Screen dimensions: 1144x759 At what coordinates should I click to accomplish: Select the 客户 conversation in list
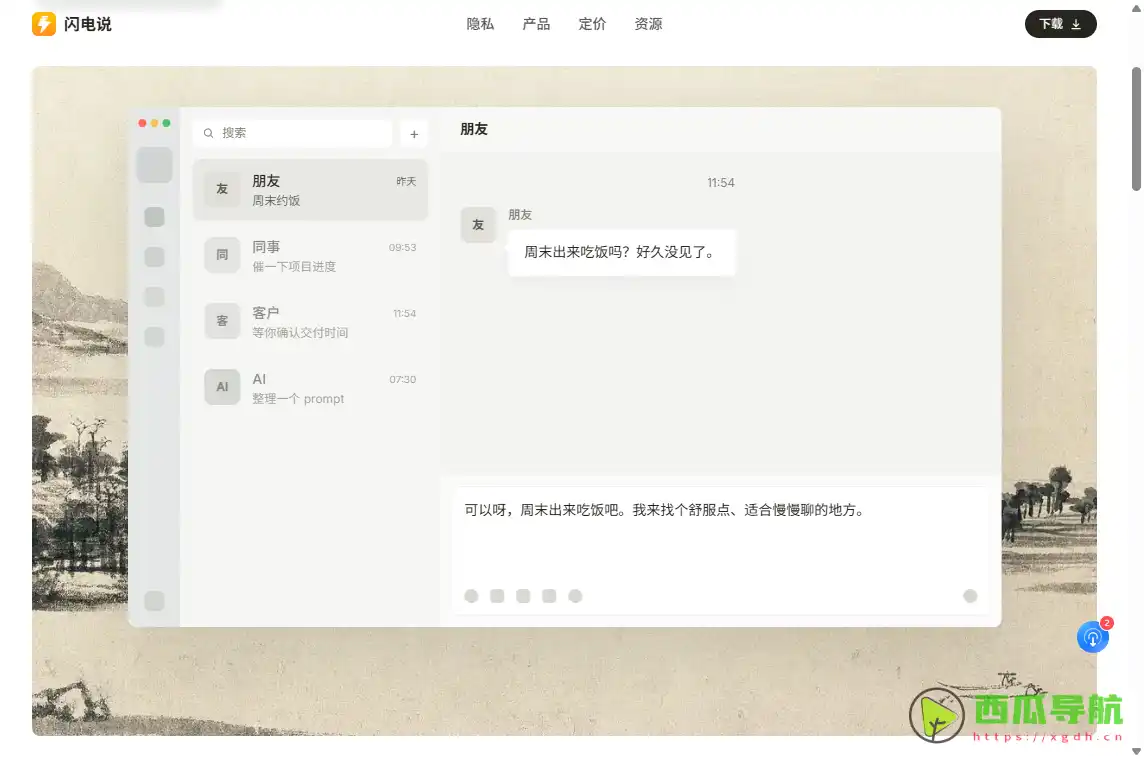(x=310, y=321)
